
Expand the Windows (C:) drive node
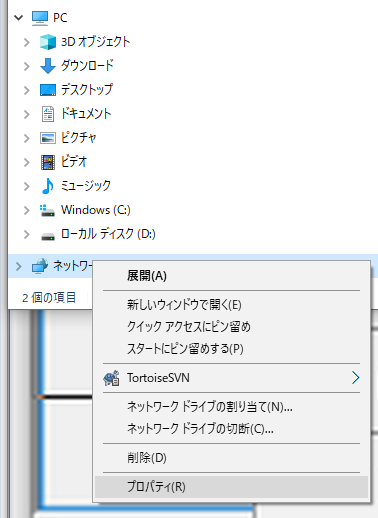tap(27, 210)
